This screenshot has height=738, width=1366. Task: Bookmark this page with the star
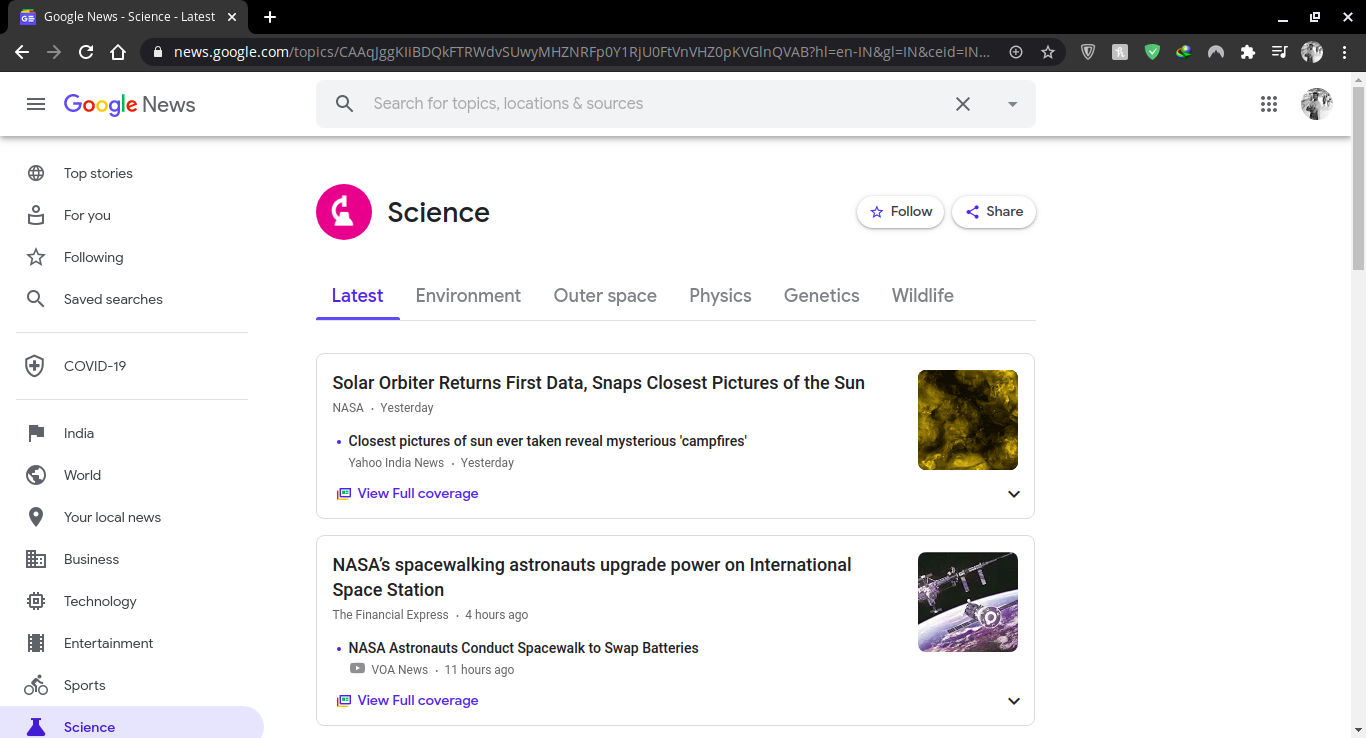pos(1048,52)
